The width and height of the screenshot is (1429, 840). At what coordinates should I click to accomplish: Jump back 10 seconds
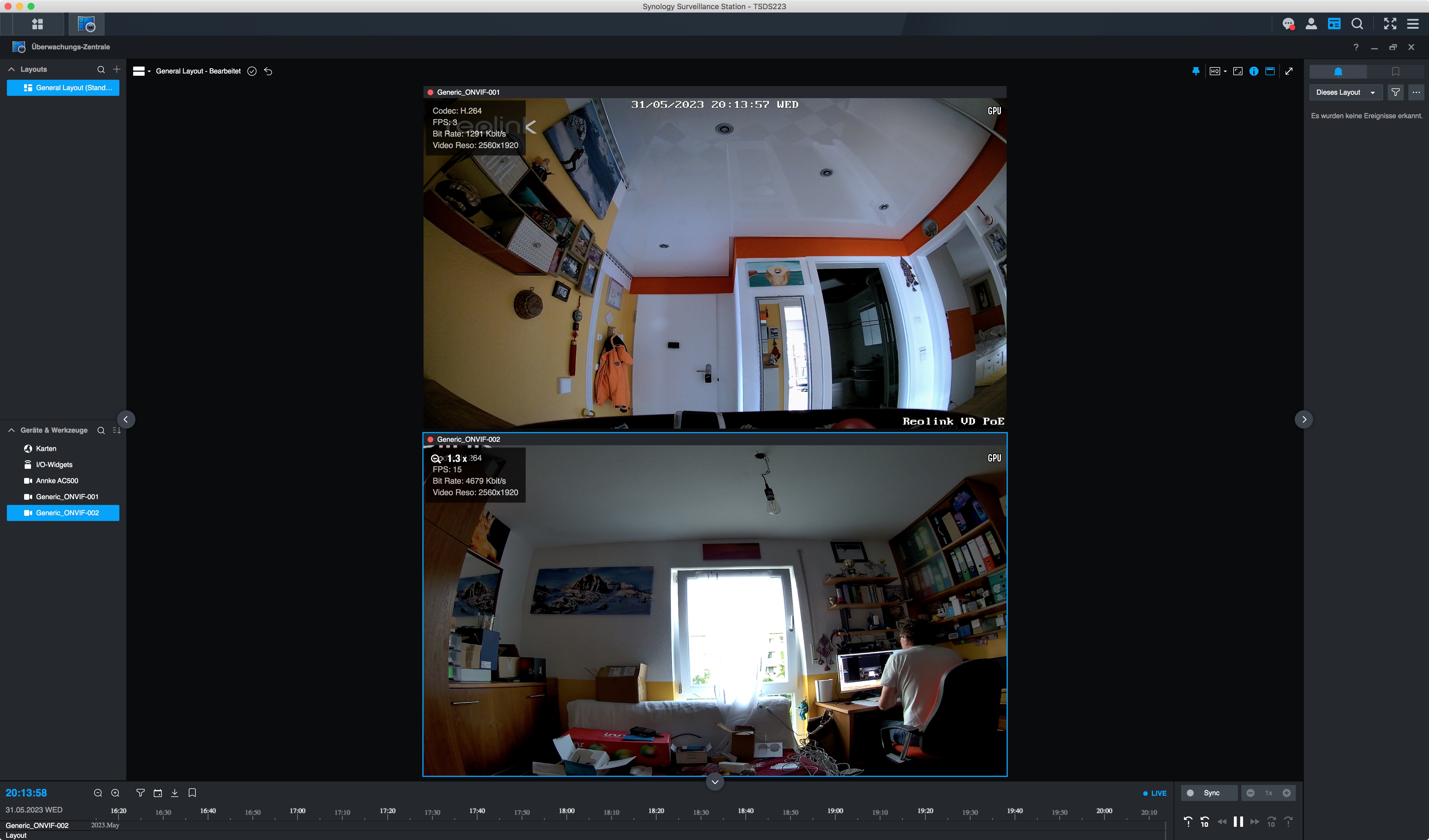pyautogui.click(x=1204, y=821)
